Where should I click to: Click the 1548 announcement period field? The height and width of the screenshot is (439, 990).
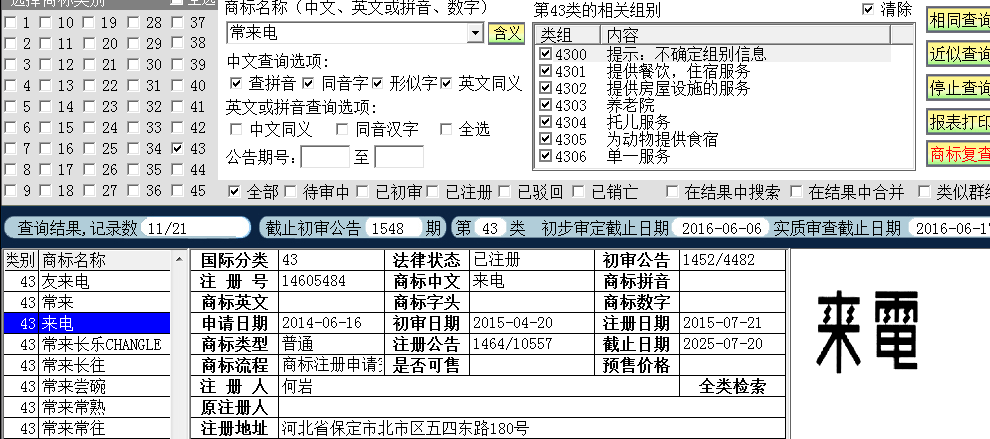click(393, 228)
